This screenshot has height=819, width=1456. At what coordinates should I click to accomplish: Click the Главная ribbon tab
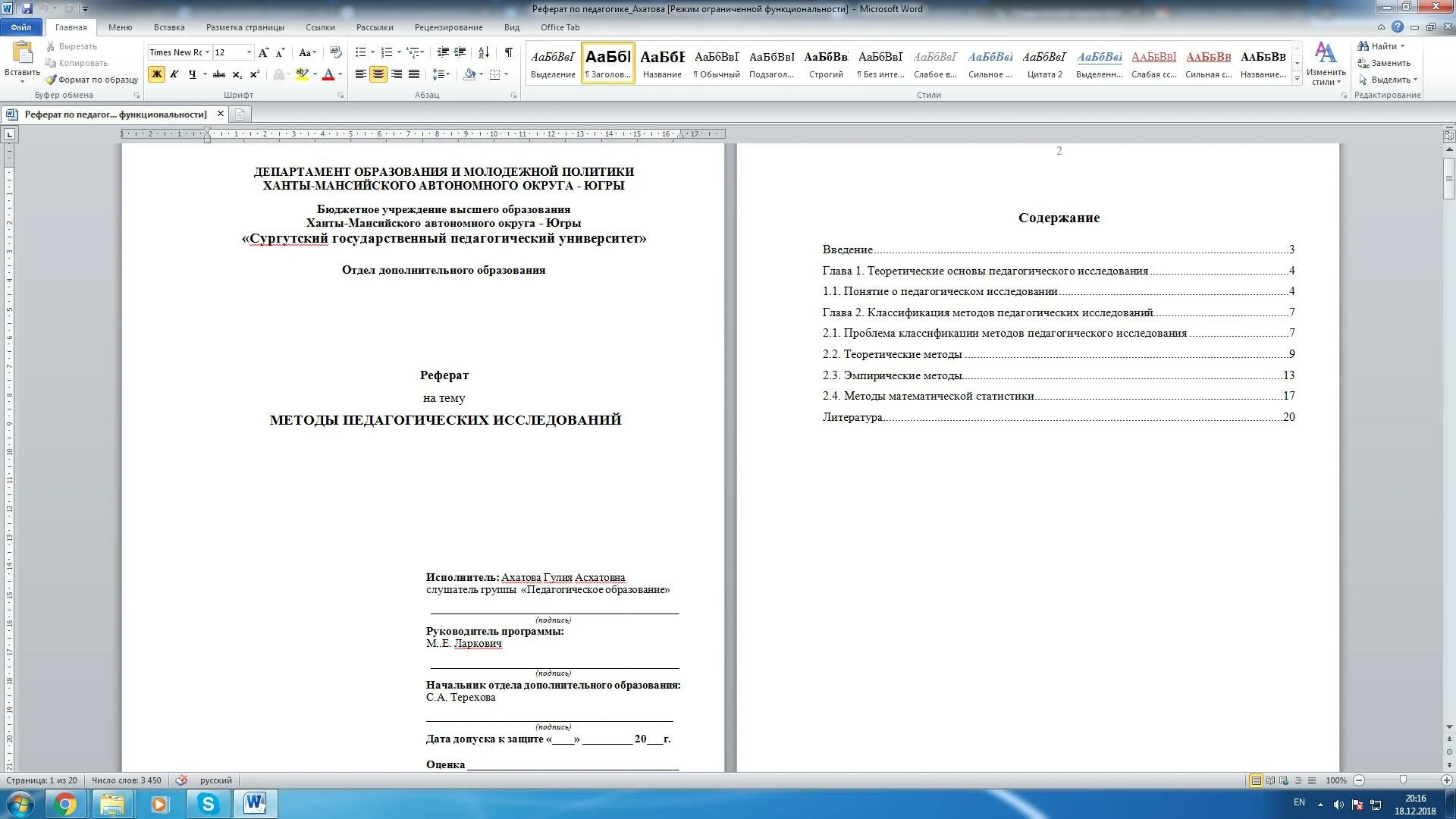point(70,27)
